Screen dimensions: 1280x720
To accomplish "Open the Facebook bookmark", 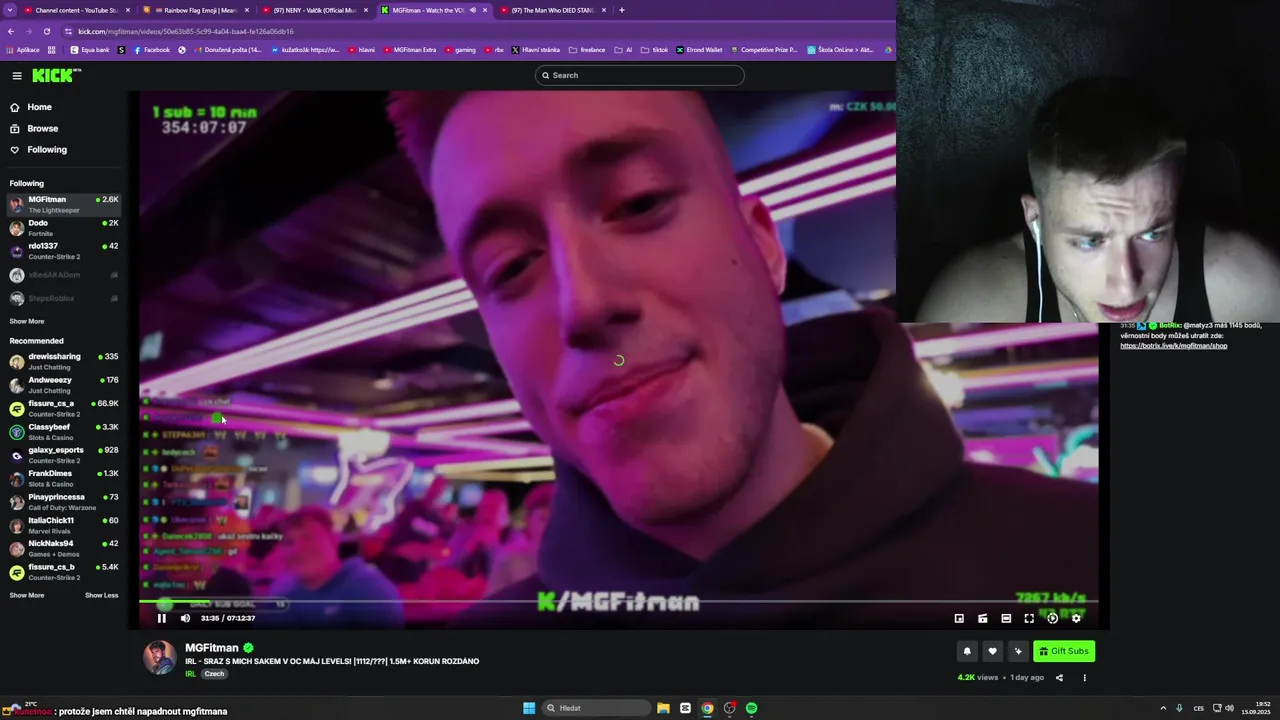I will (x=152, y=50).
